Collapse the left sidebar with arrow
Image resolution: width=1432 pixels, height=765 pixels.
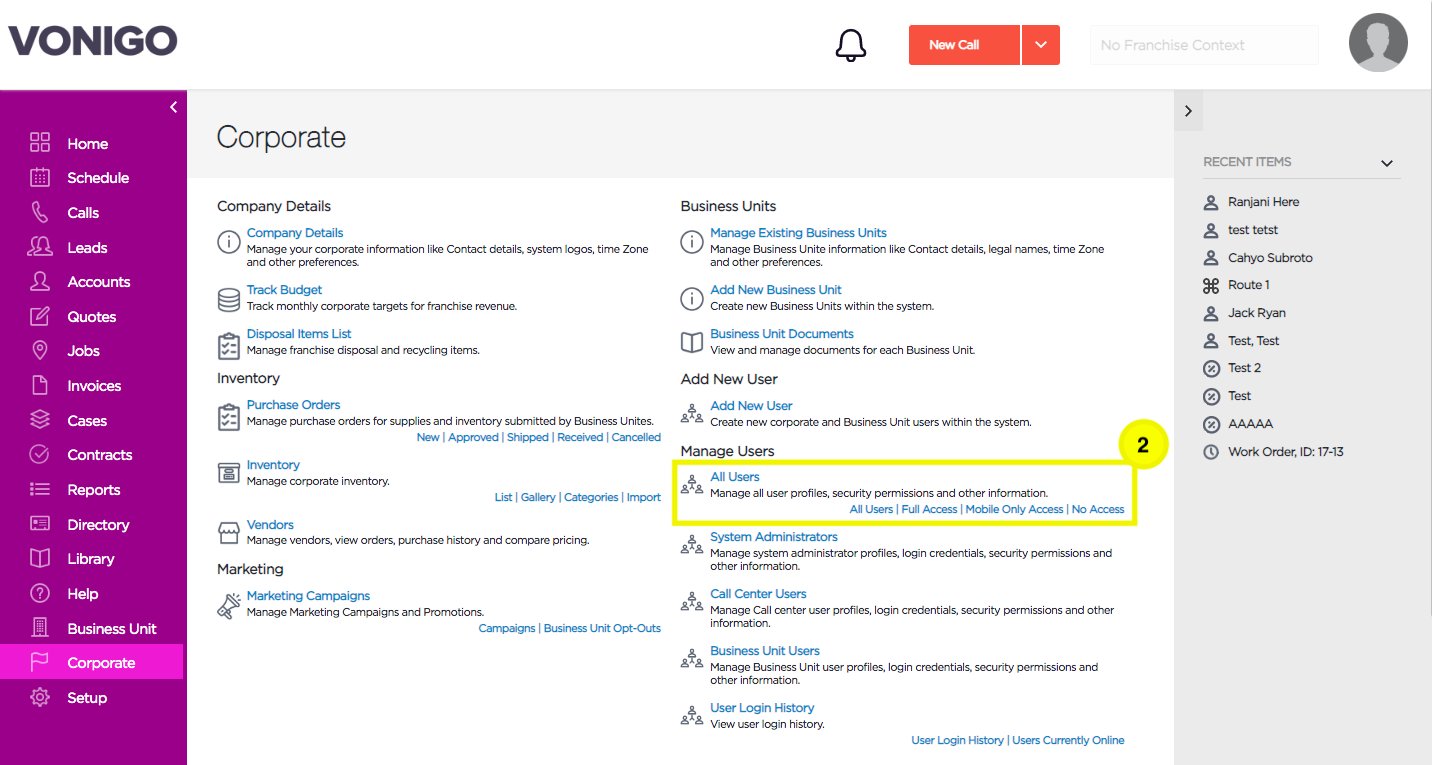[173, 107]
